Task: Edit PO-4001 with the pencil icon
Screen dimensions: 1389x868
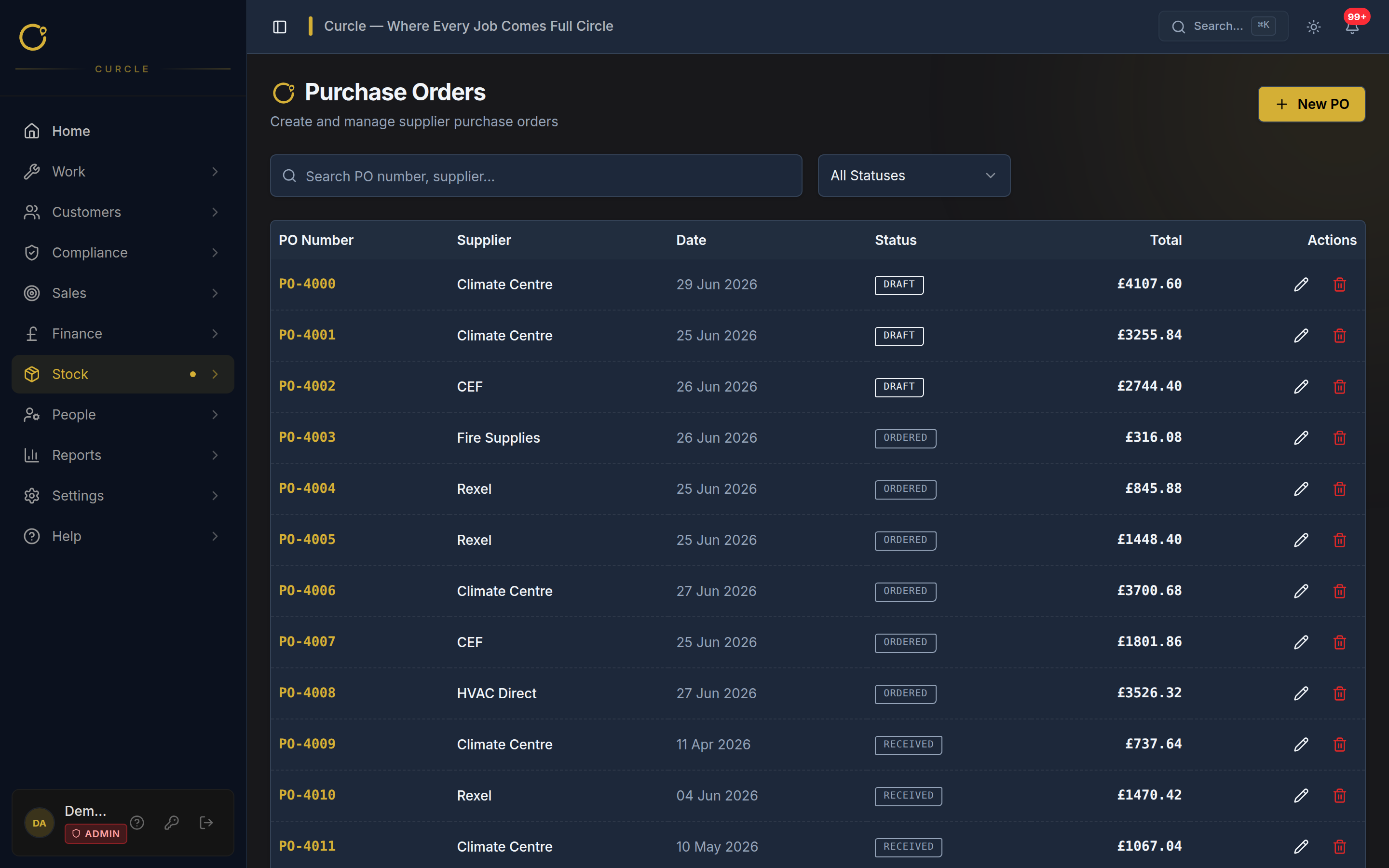Action: [1301, 336]
